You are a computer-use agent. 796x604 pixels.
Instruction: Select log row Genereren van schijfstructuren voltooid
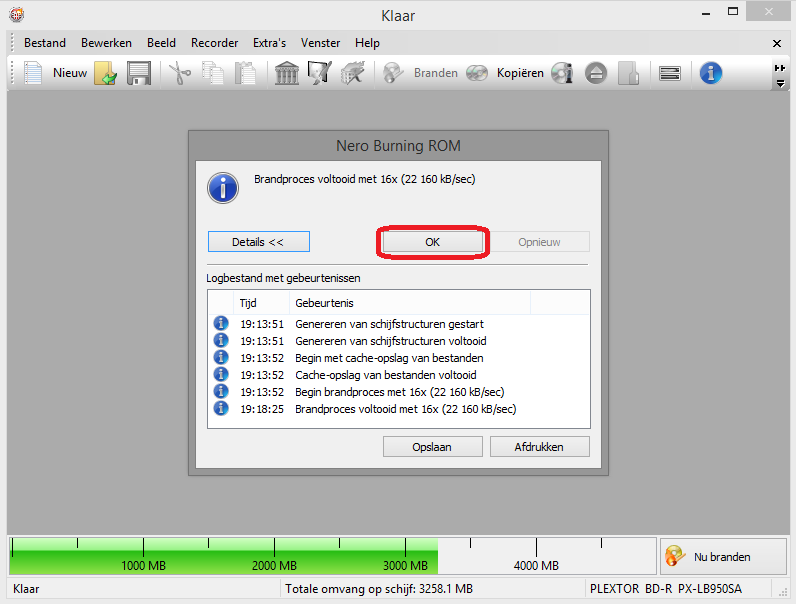399,341
